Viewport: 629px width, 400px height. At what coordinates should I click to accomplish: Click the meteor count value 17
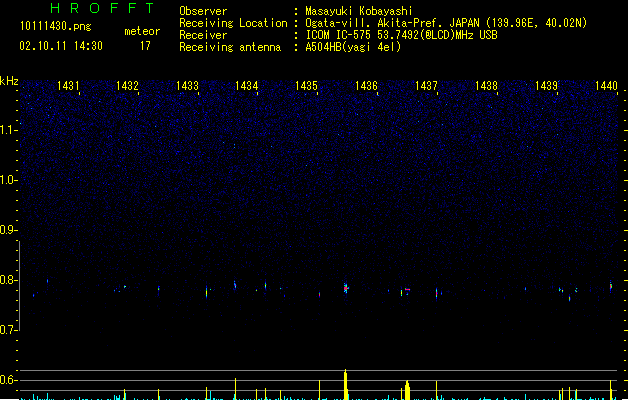145,46
